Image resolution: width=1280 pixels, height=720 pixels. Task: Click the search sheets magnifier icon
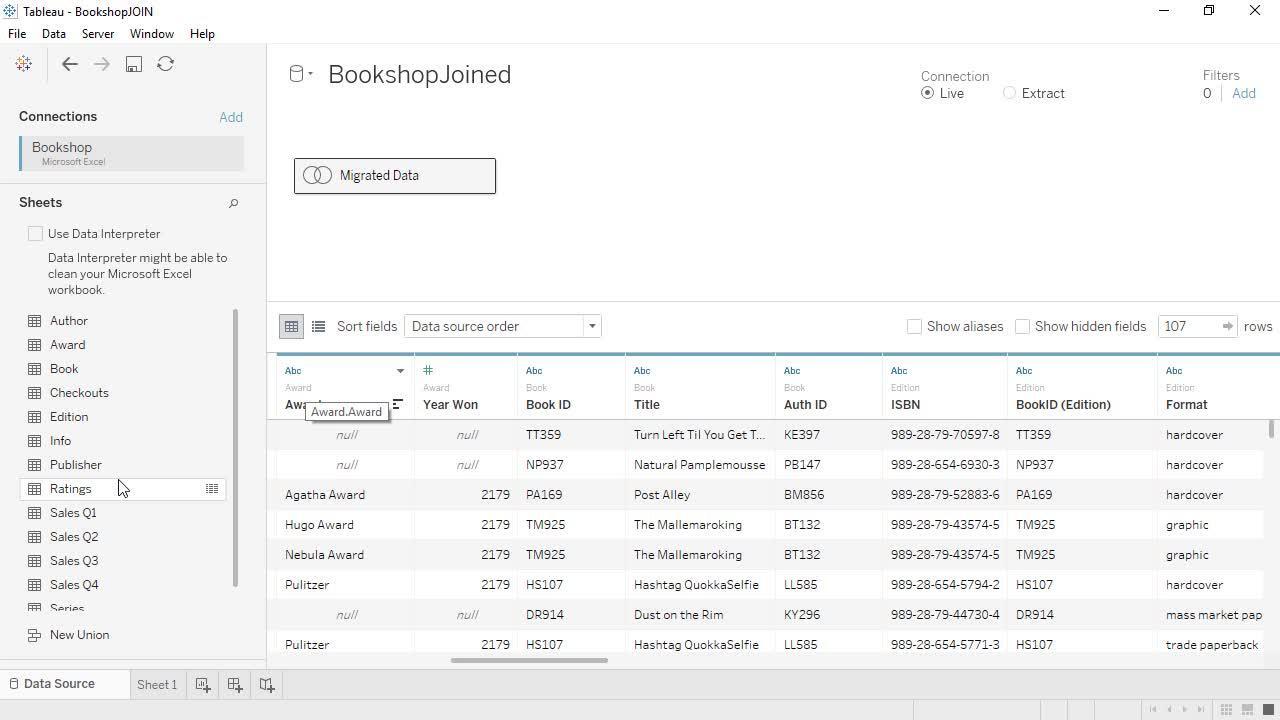point(234,203)
